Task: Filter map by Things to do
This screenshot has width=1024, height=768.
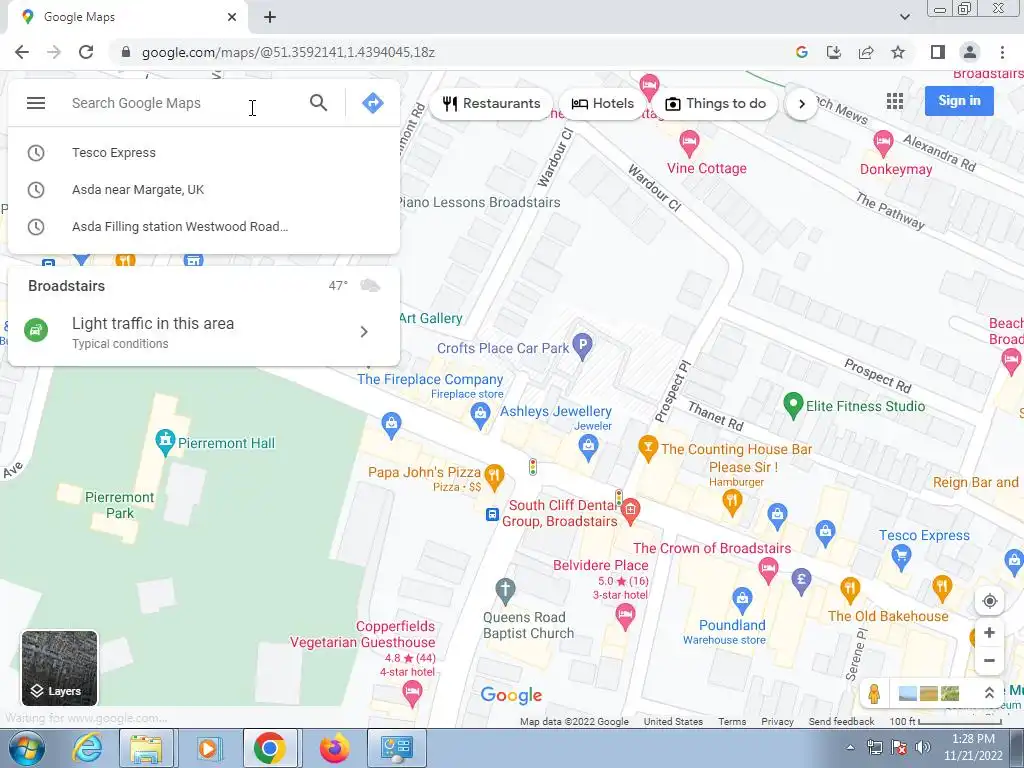Action: (x=715, y=103)
